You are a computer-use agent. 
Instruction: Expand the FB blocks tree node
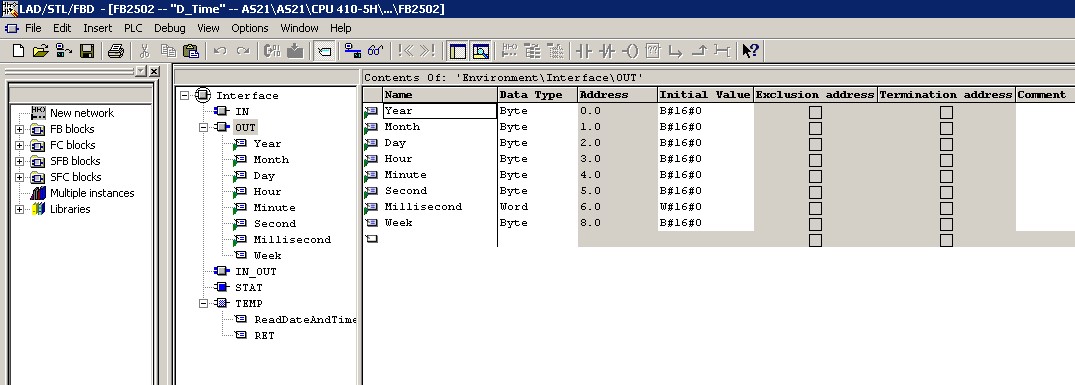(19, 129)
